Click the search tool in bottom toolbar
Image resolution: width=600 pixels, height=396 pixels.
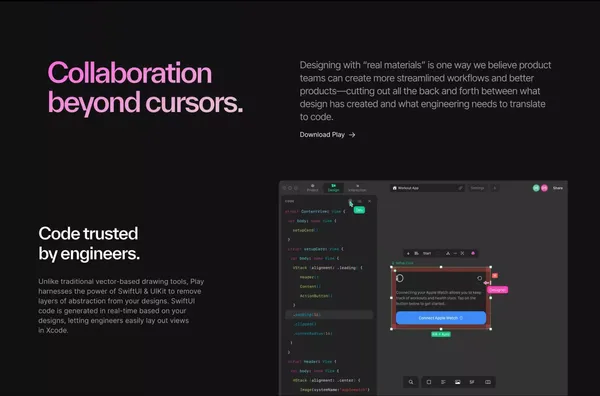(411, 382)
